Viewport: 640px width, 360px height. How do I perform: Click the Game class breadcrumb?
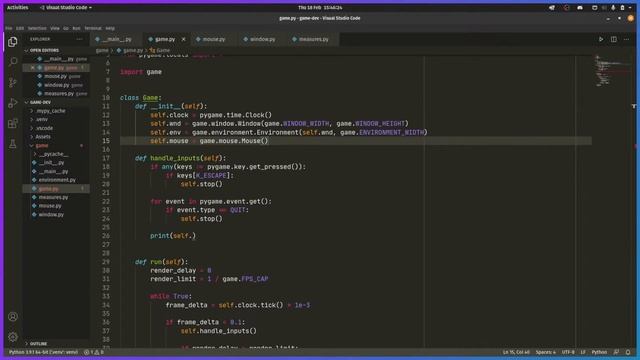coord(160,50)
